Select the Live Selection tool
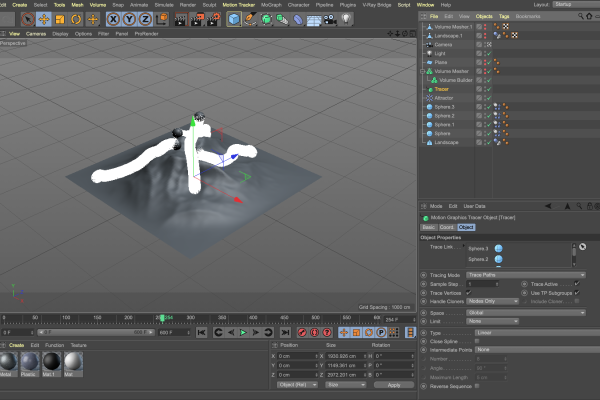This screenshot has width=600, height=400. click(x=28, y=19)
